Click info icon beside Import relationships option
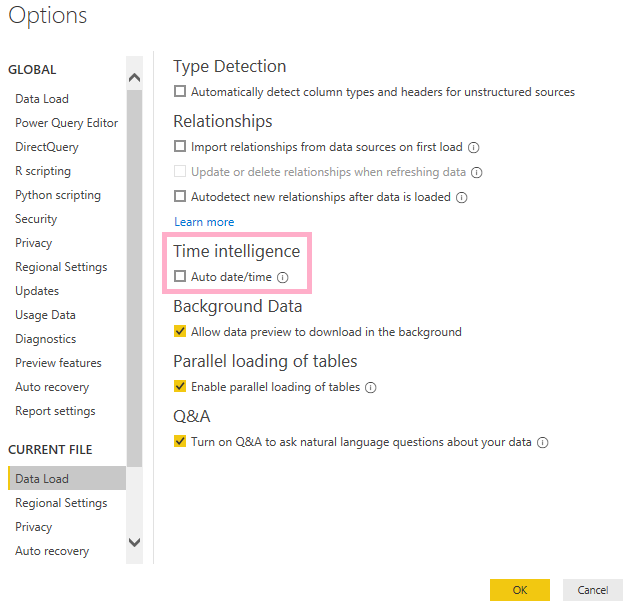The width and height of the screenshot is (635, 607). [x=473, y=147]
